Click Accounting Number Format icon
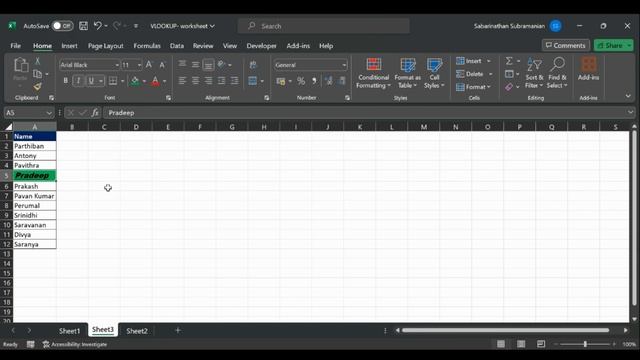 281,81
